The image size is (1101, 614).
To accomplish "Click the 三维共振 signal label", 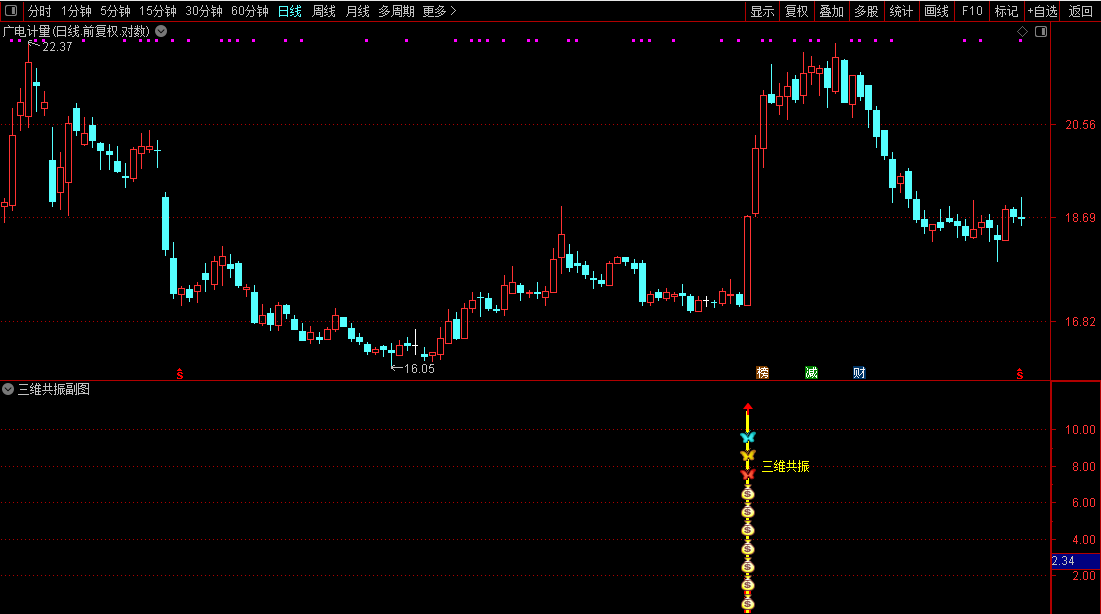I will coord(786,466).
